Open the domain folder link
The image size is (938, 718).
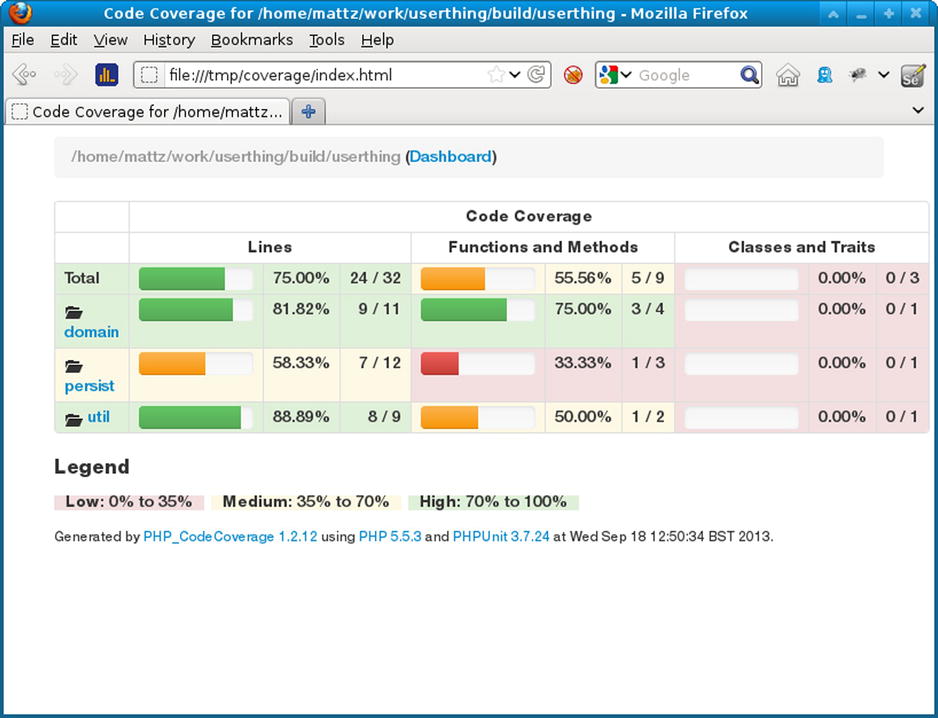click(91, 332)
